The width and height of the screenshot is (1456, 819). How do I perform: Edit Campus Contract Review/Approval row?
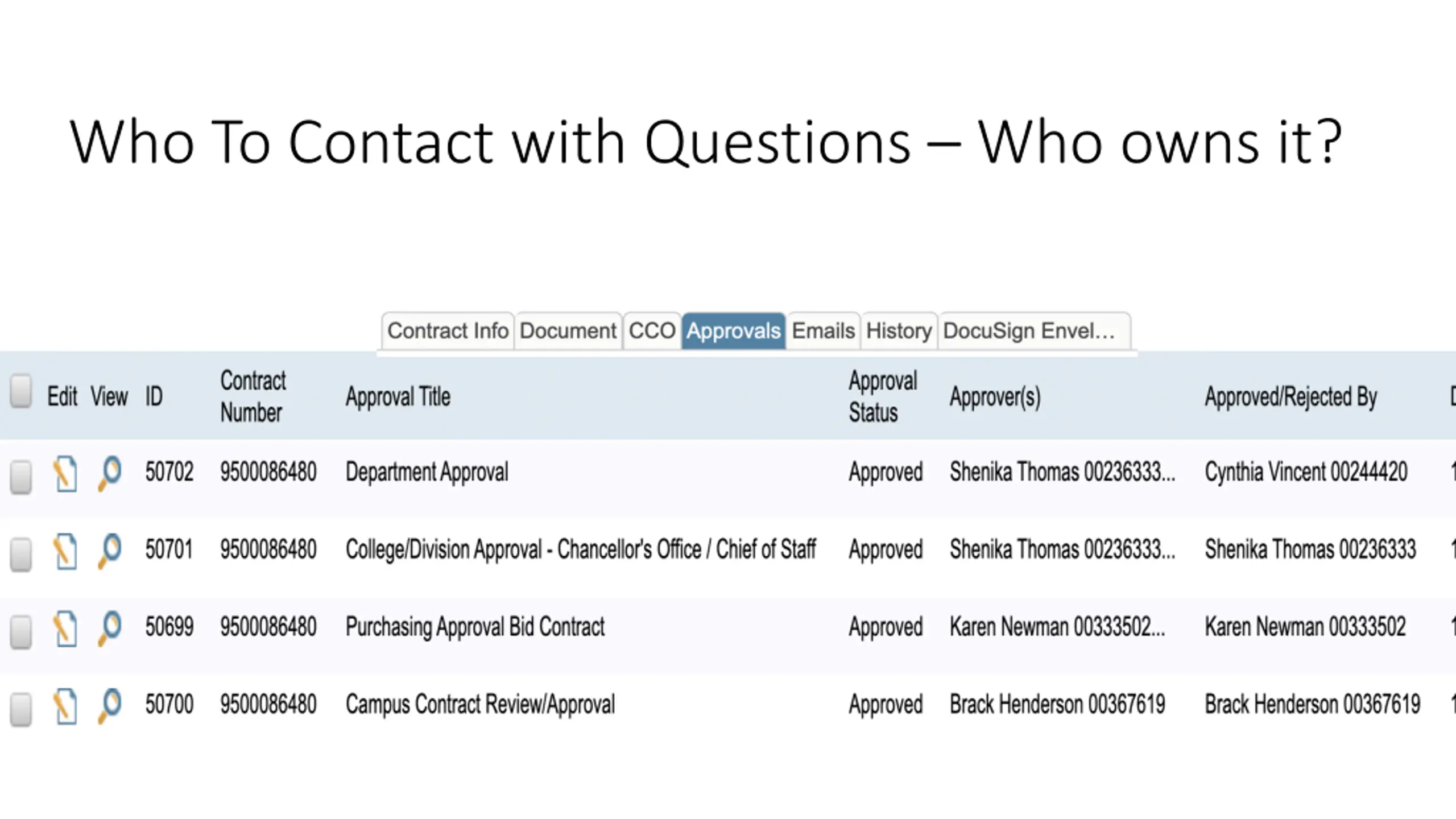65,706
